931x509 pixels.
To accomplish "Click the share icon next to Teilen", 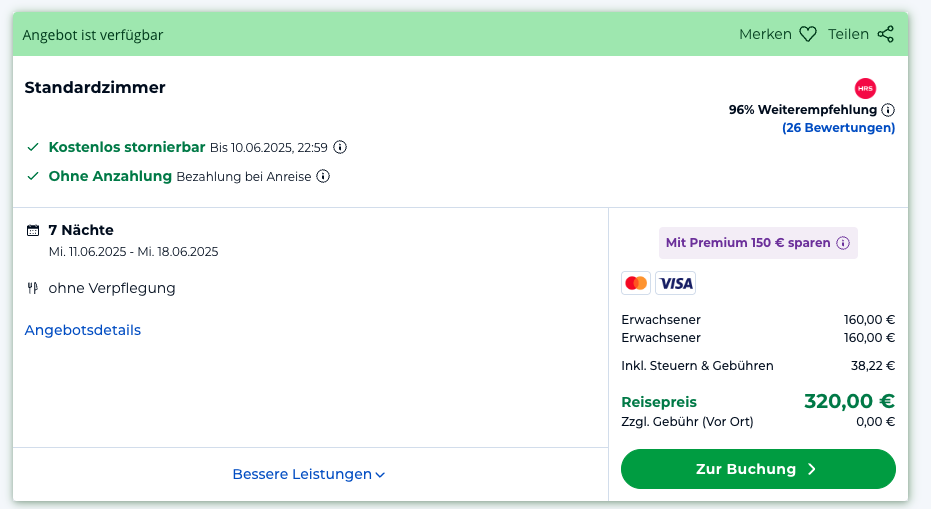I will click(x=885, y=34).
